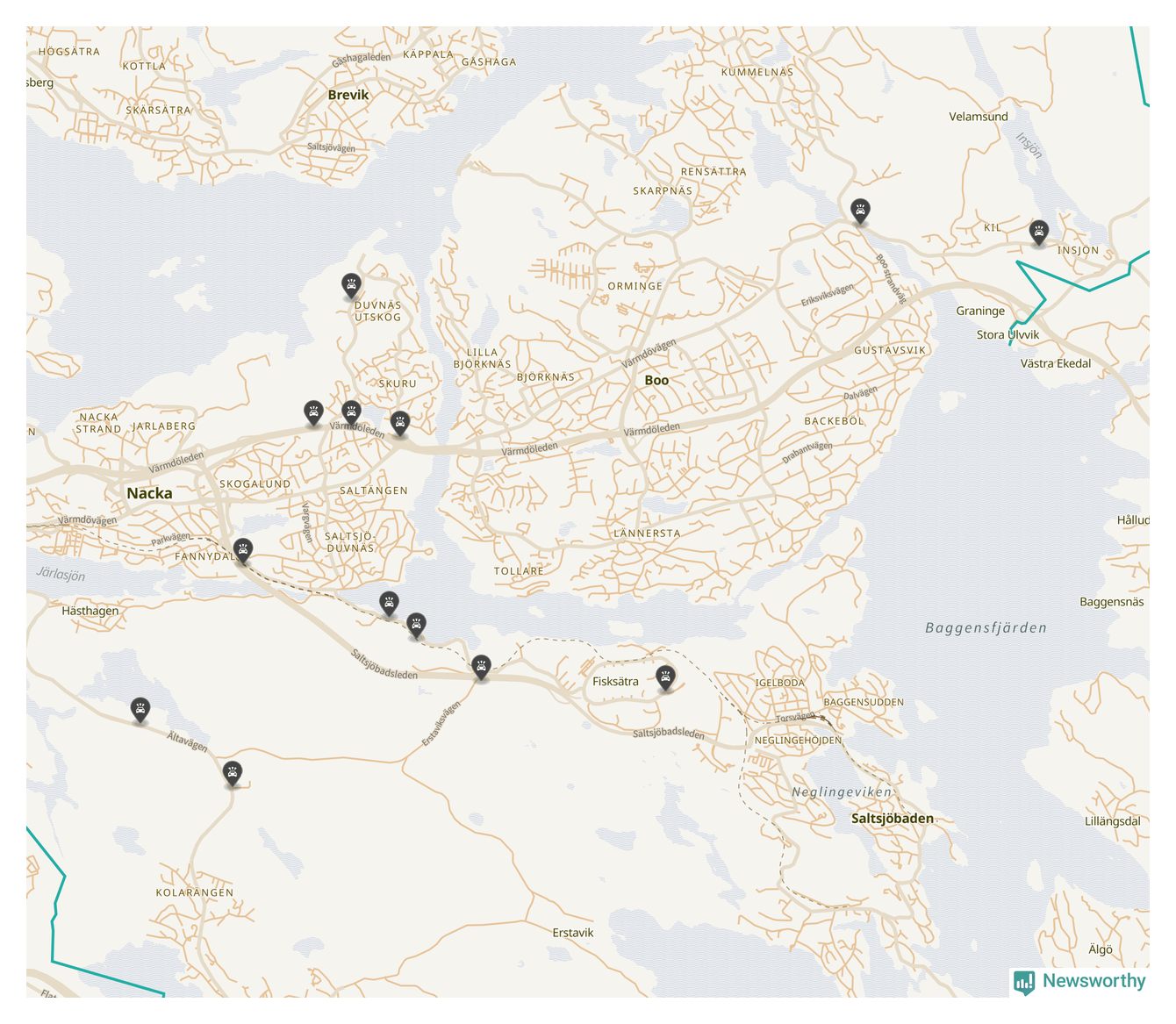1176x1024 pixels.
Task: Open leftmost of three markers along Värmdöleden
Action: (313, 411)
